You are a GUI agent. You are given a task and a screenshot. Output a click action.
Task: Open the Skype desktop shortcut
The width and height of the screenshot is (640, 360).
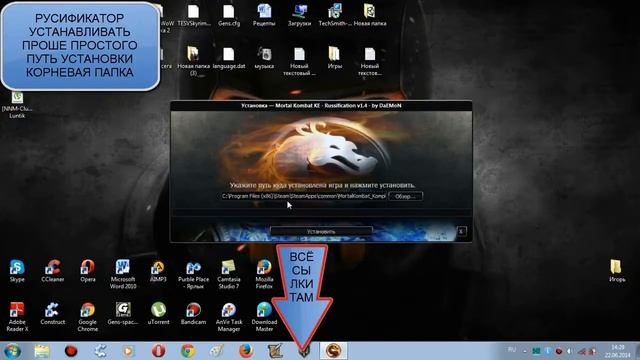click(17, 271)
